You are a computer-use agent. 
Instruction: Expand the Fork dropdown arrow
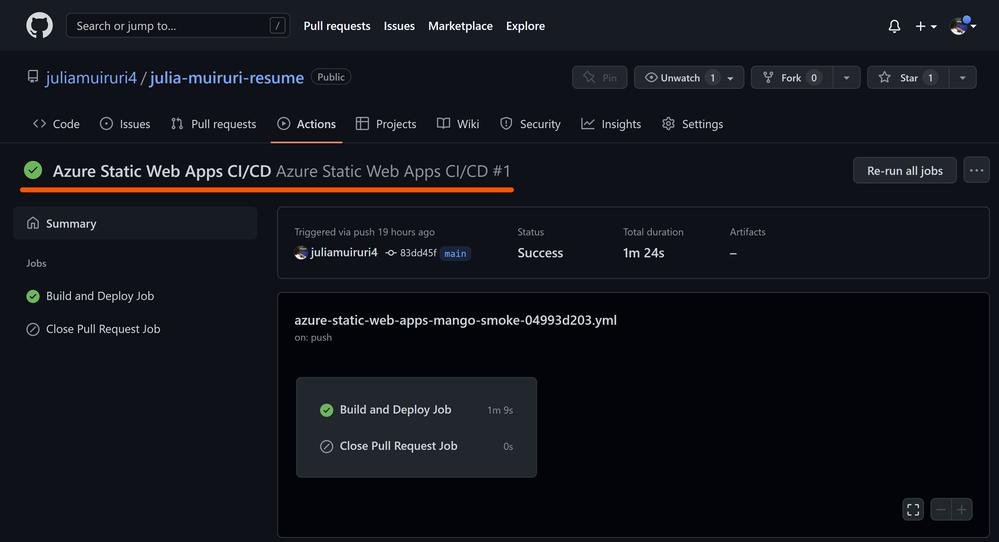846,78
